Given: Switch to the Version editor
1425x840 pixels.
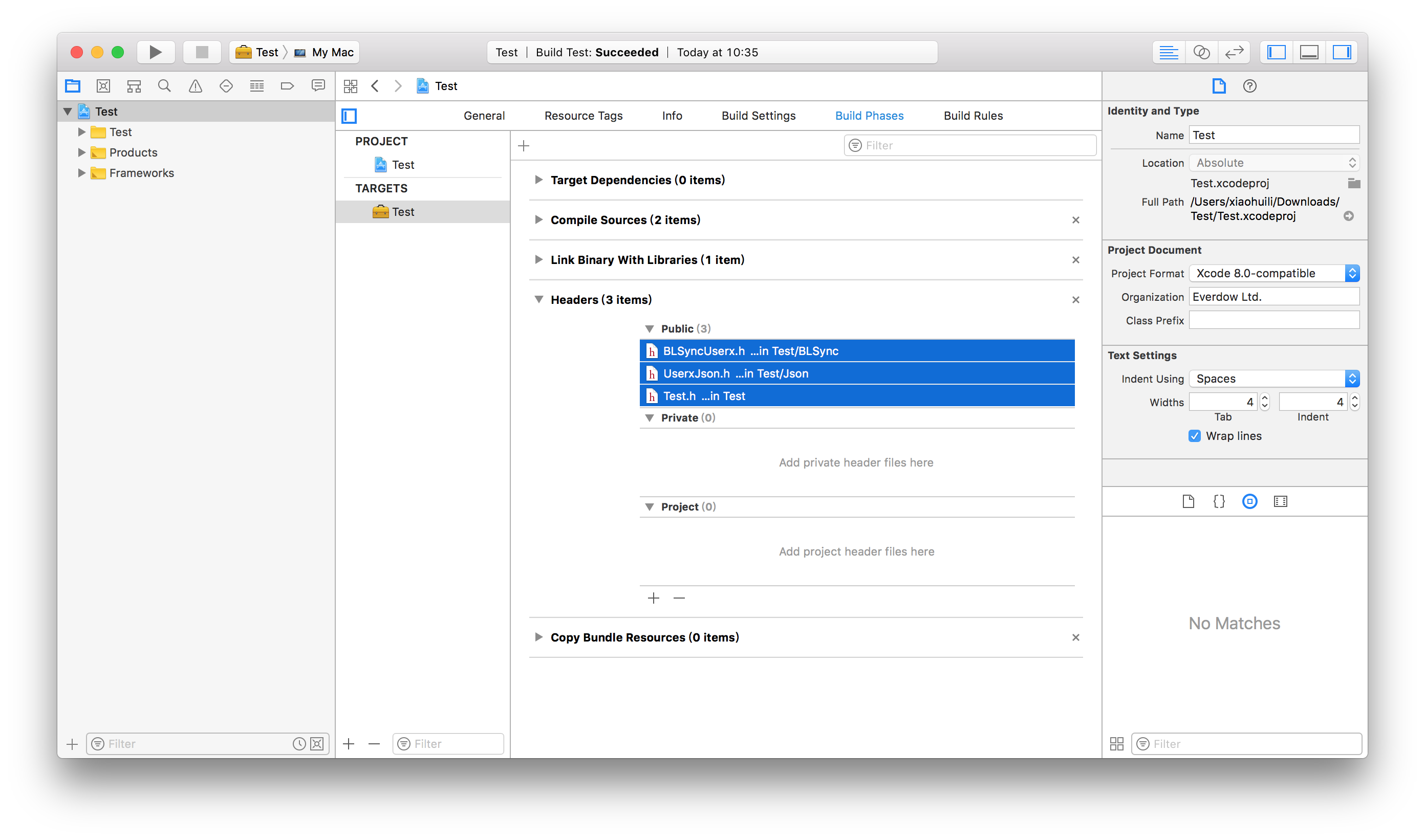Looking at the screenshot, I should (1234, 52).
